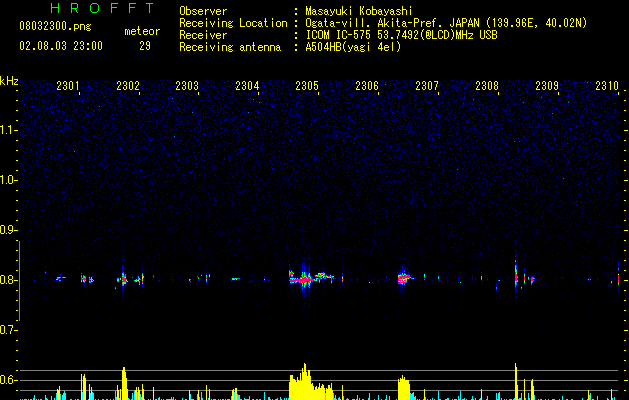Image resolution: width=629 pixels, height=400 pixels.
Task: Click the observer name Masayuki Kobayashi
Action: tap(359, 11)
